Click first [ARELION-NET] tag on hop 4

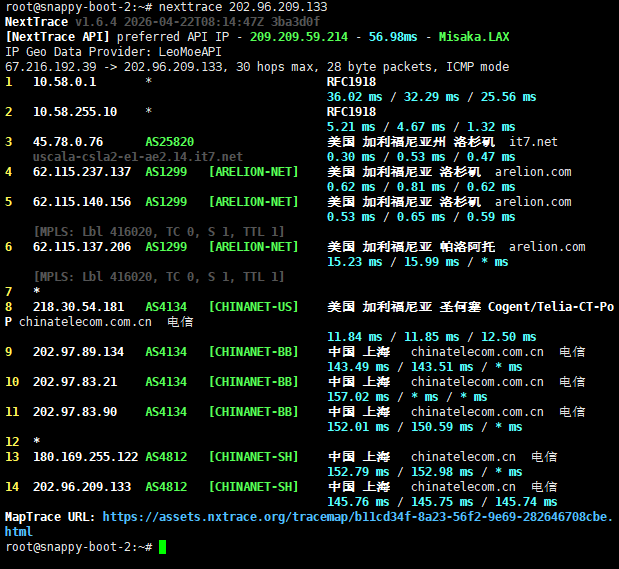coord(253,172)
